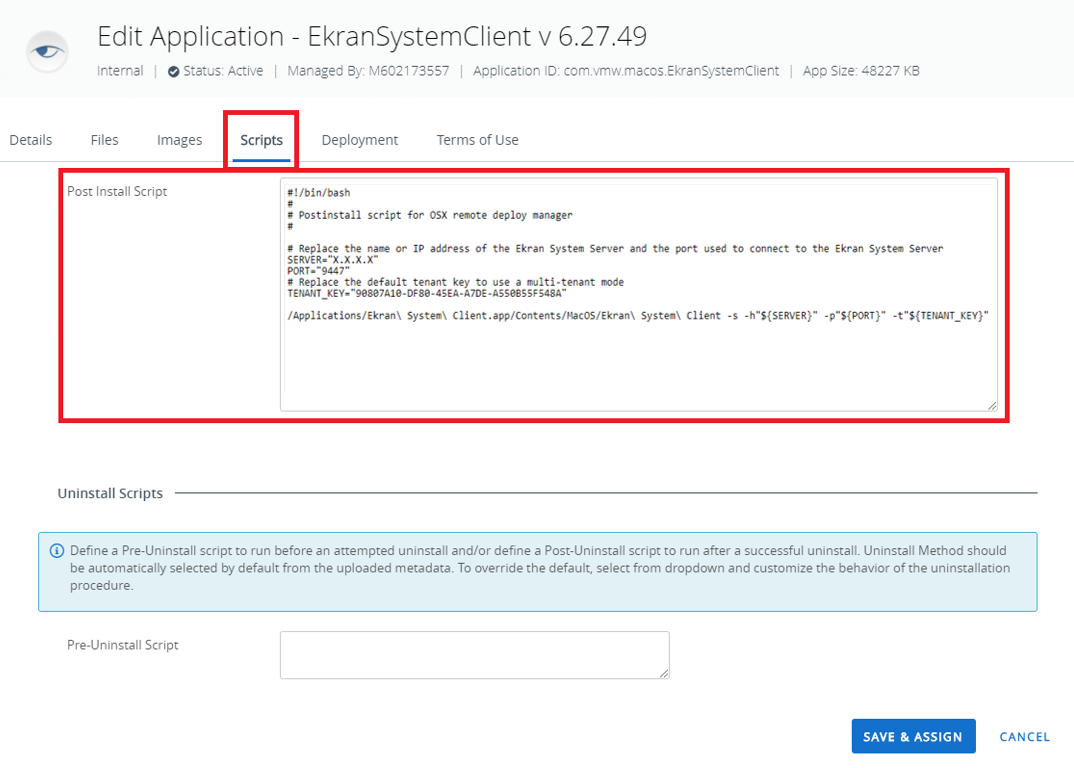Click the Application ID text in the header
This screenshot has width=1074, height=768.
[x=625, y=71]
